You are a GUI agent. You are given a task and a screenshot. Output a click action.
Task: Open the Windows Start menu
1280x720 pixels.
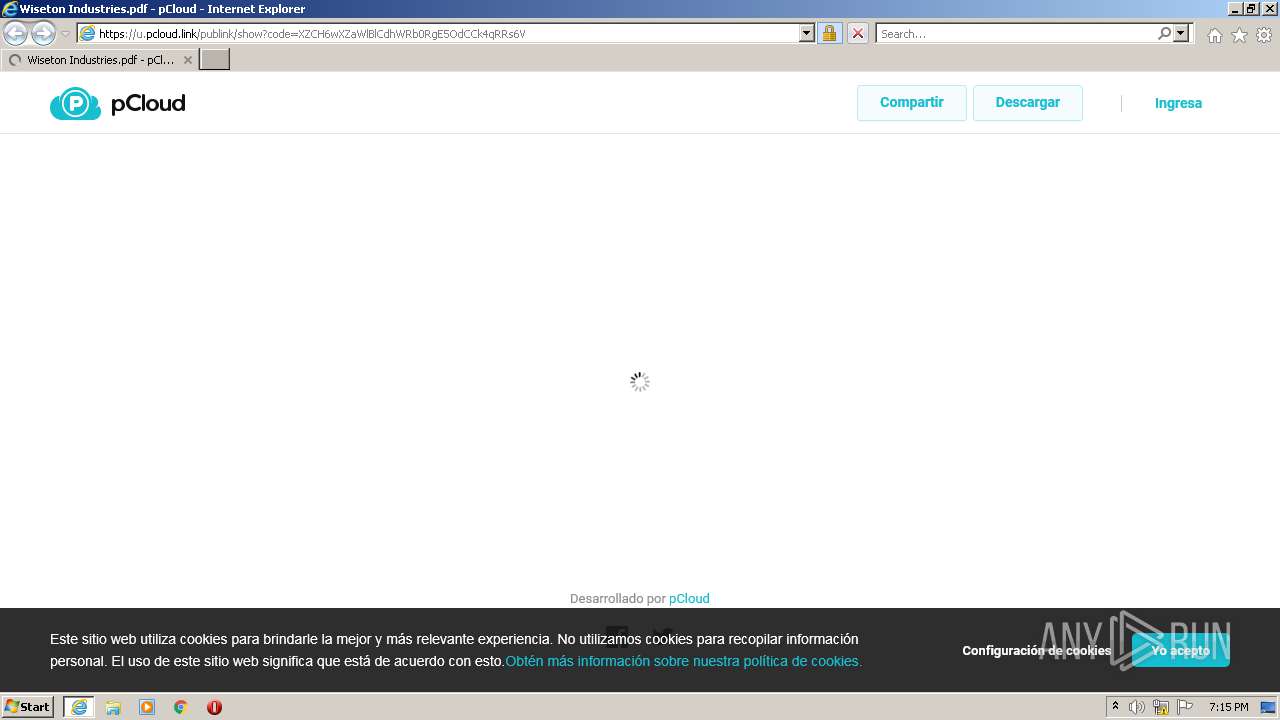click(28, 707)
